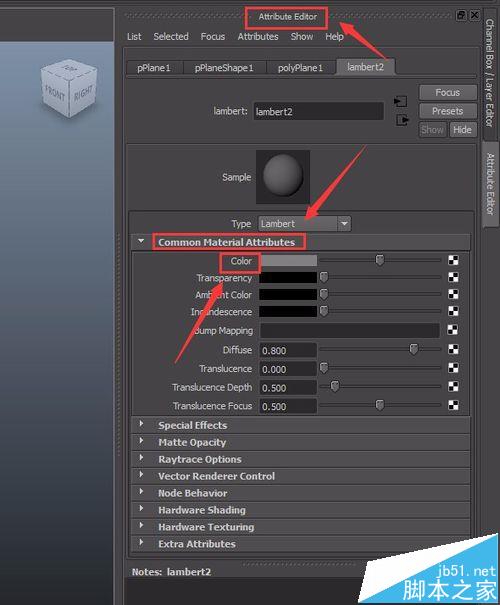Click the material Sample sphere preview
This screenshot has height=605, width=500.
(x=283, y=177)
